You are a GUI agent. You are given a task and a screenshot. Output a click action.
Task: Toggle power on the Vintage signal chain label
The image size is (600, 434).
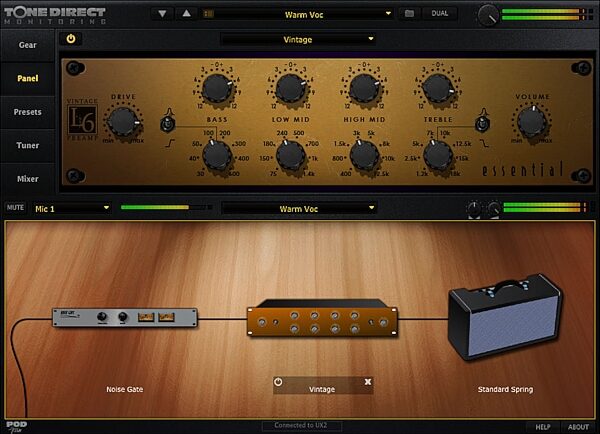(x=278, y=382)
